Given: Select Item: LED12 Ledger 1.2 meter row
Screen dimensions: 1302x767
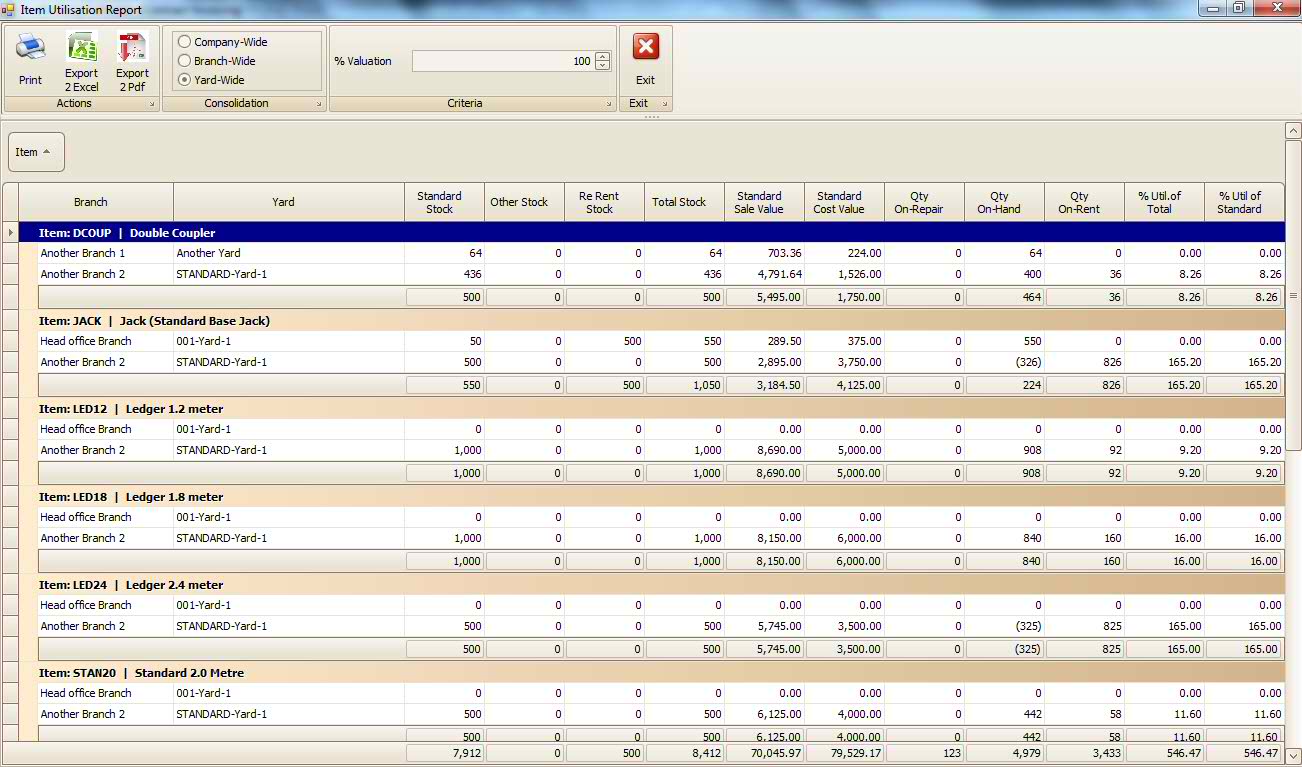Looking at the screenshot, I should 651,409.
